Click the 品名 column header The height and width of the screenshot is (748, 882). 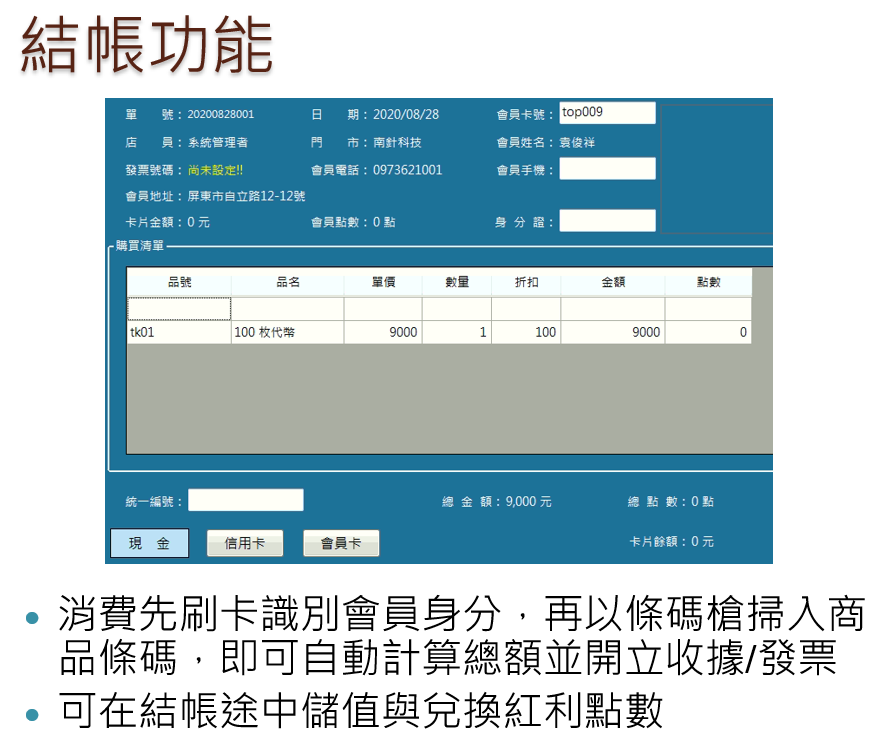tap(288, 283)
